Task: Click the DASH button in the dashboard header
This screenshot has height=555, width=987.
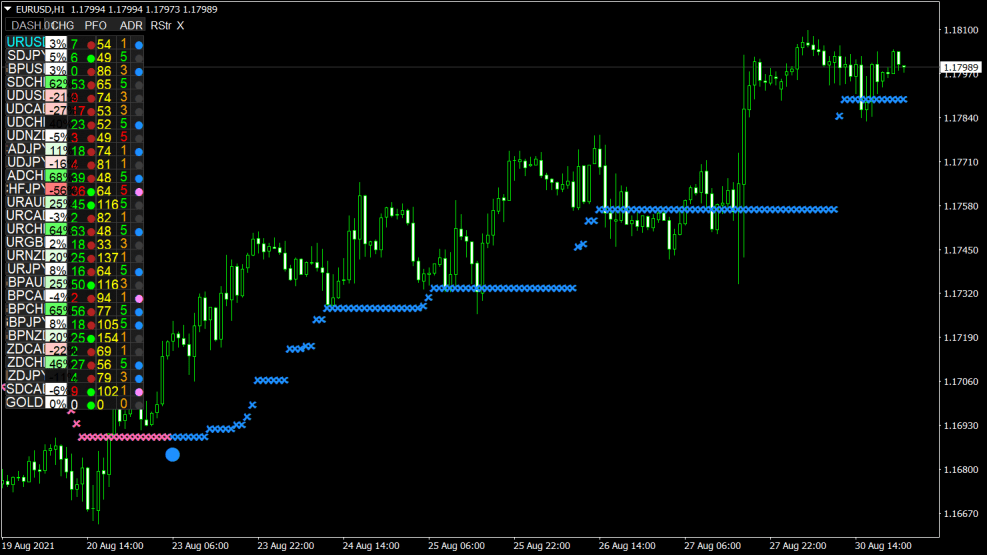Action: (27, 25)
